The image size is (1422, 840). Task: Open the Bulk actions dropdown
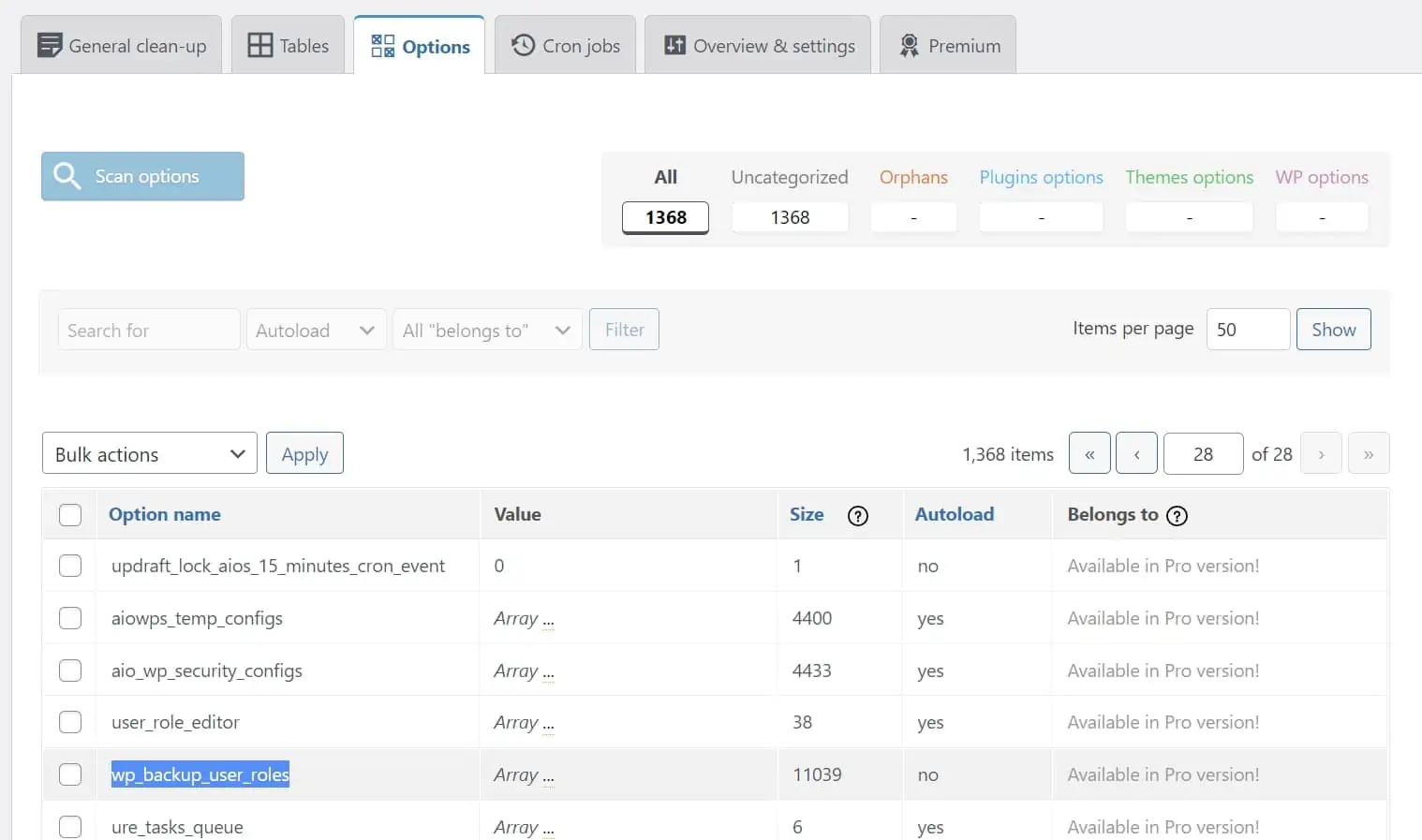tap(150, 454)
